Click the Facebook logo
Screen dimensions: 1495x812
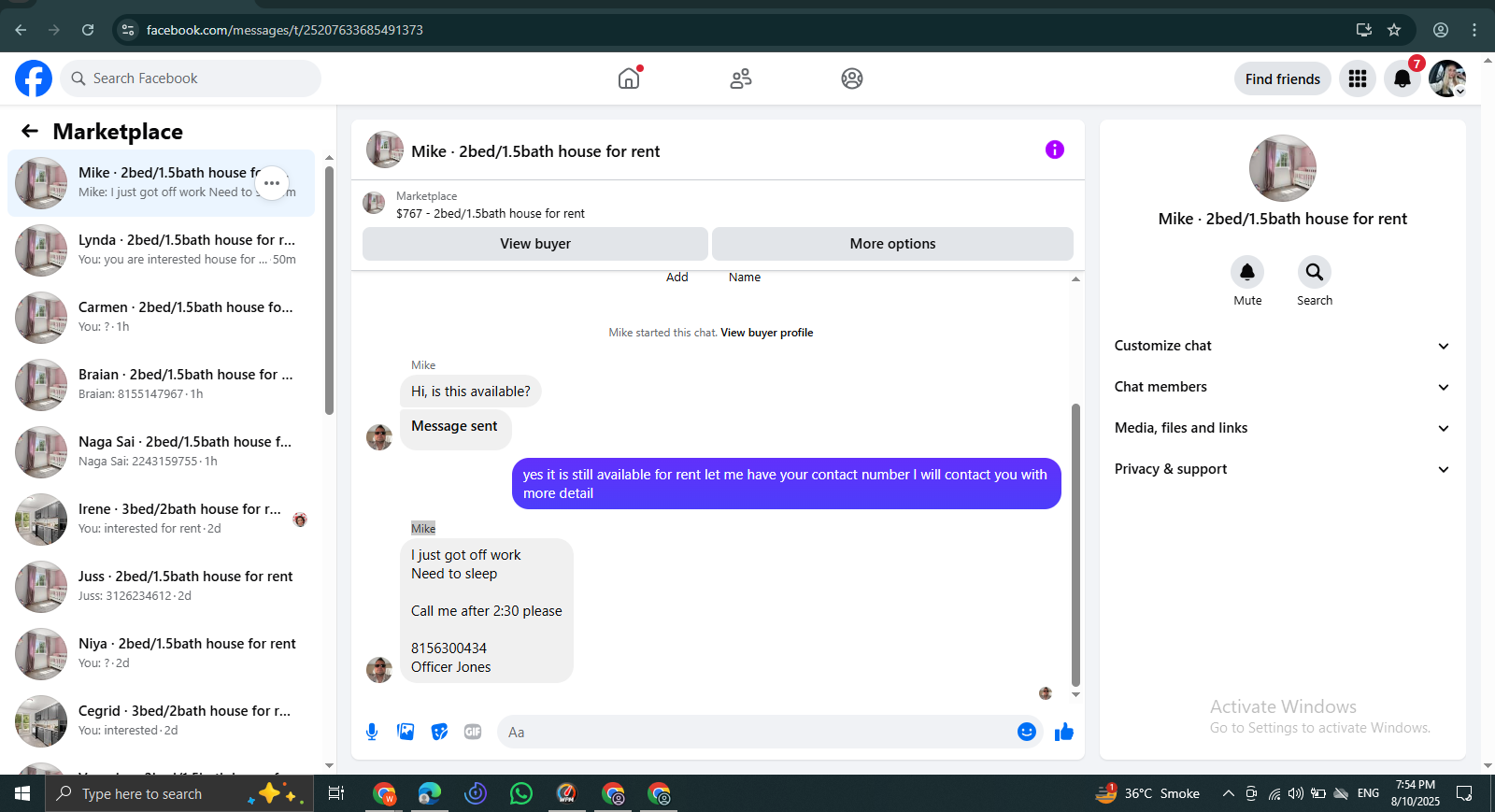tap(34, 78)
